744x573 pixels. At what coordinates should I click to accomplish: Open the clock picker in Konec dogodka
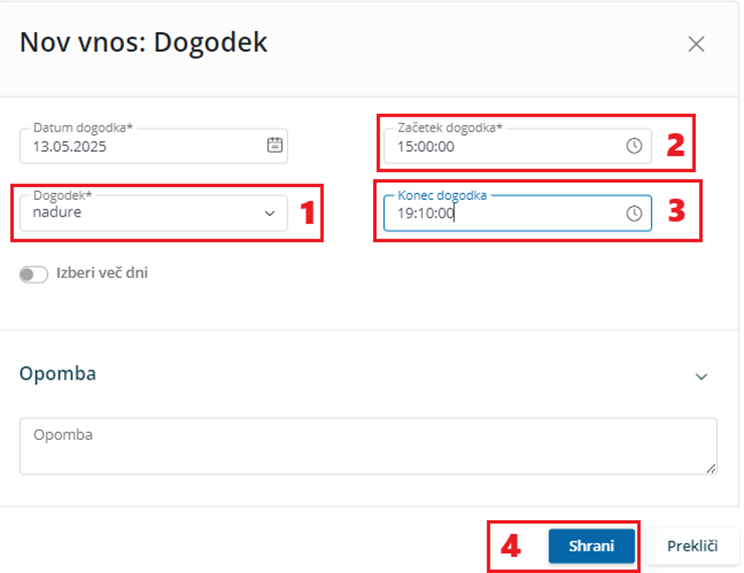[x=634, y=213]
